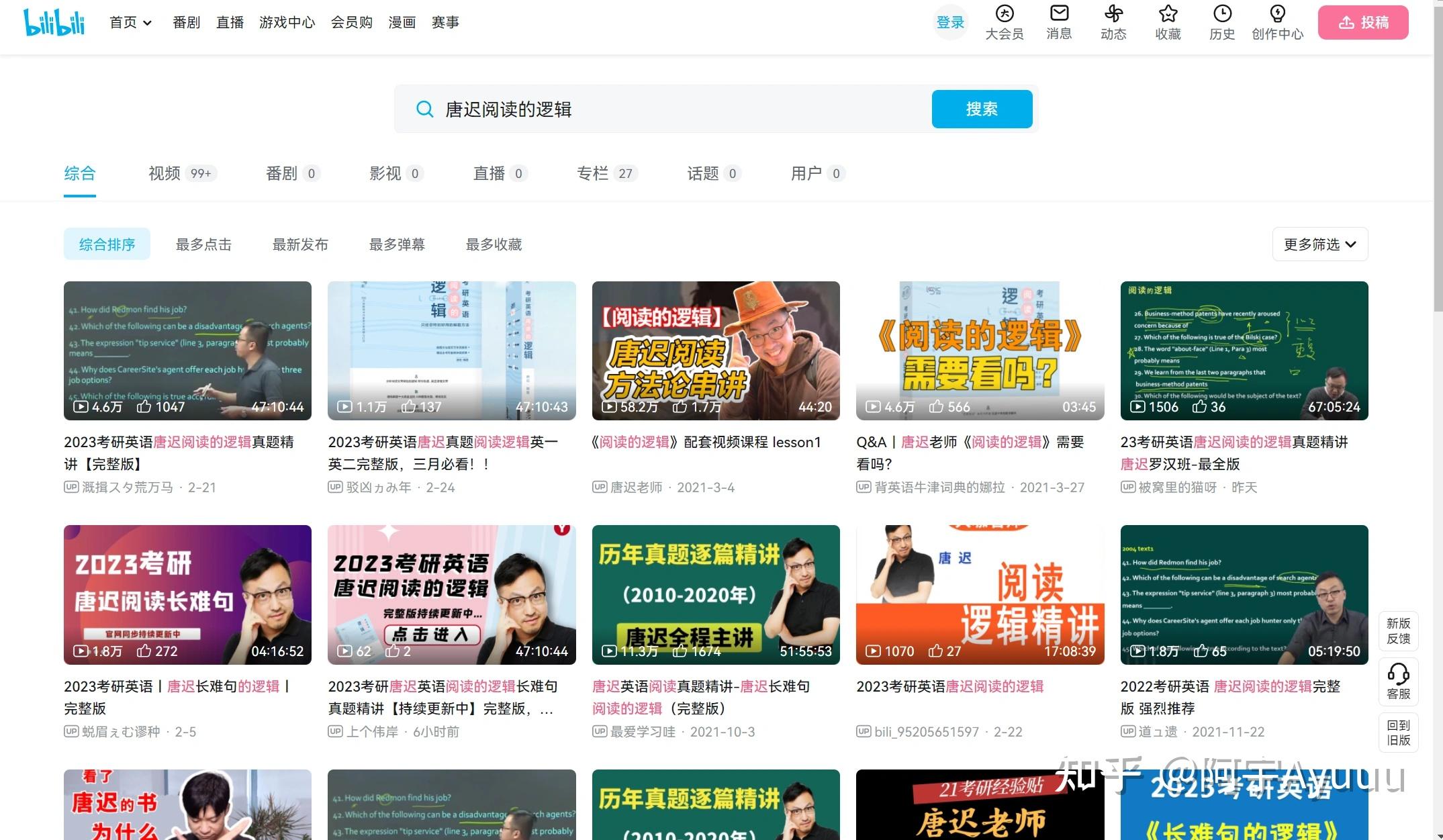
Task: Open the 51:55:53 历年真题逐篇精讲 thumbnail
Action: click(716, 595)
